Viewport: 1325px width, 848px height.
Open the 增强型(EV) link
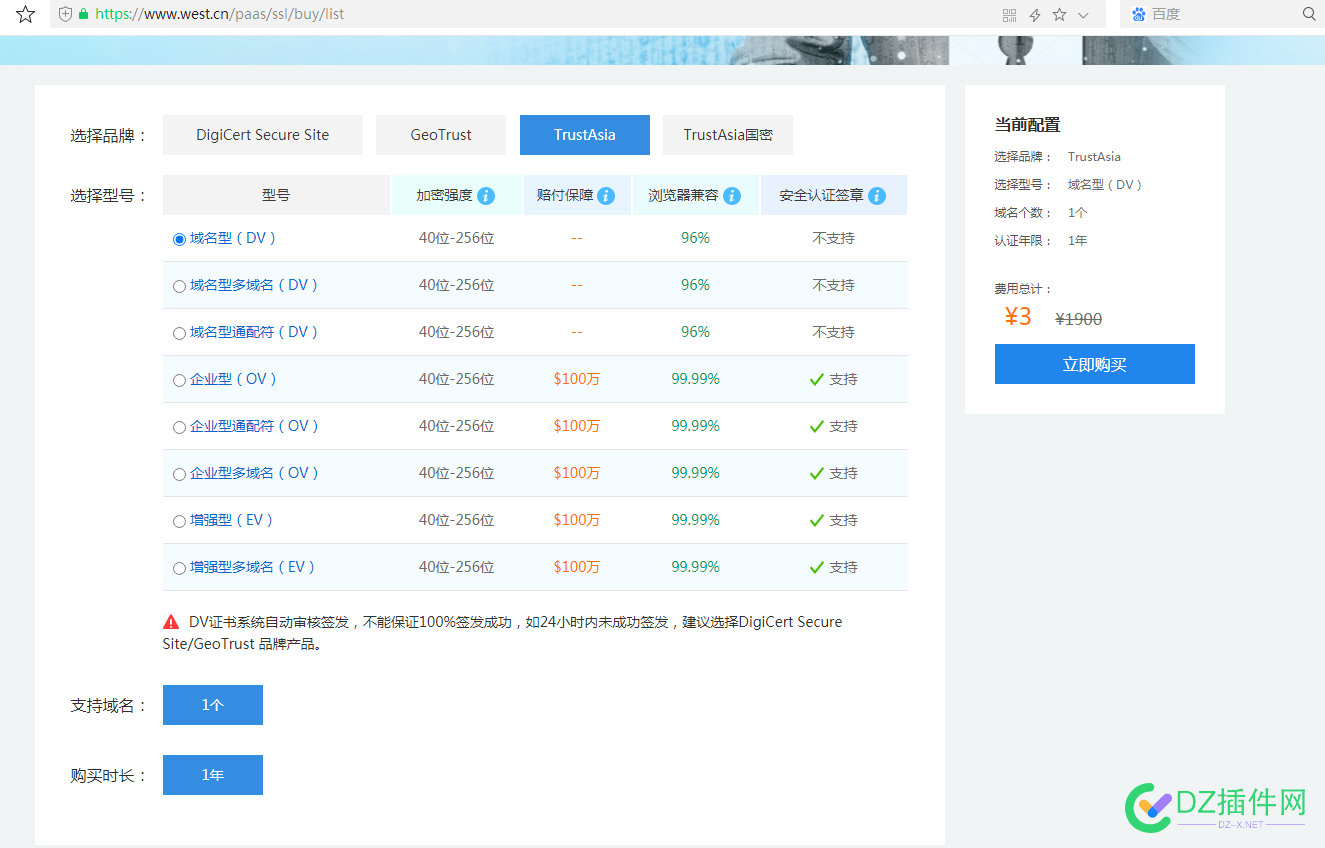point(232,520)
